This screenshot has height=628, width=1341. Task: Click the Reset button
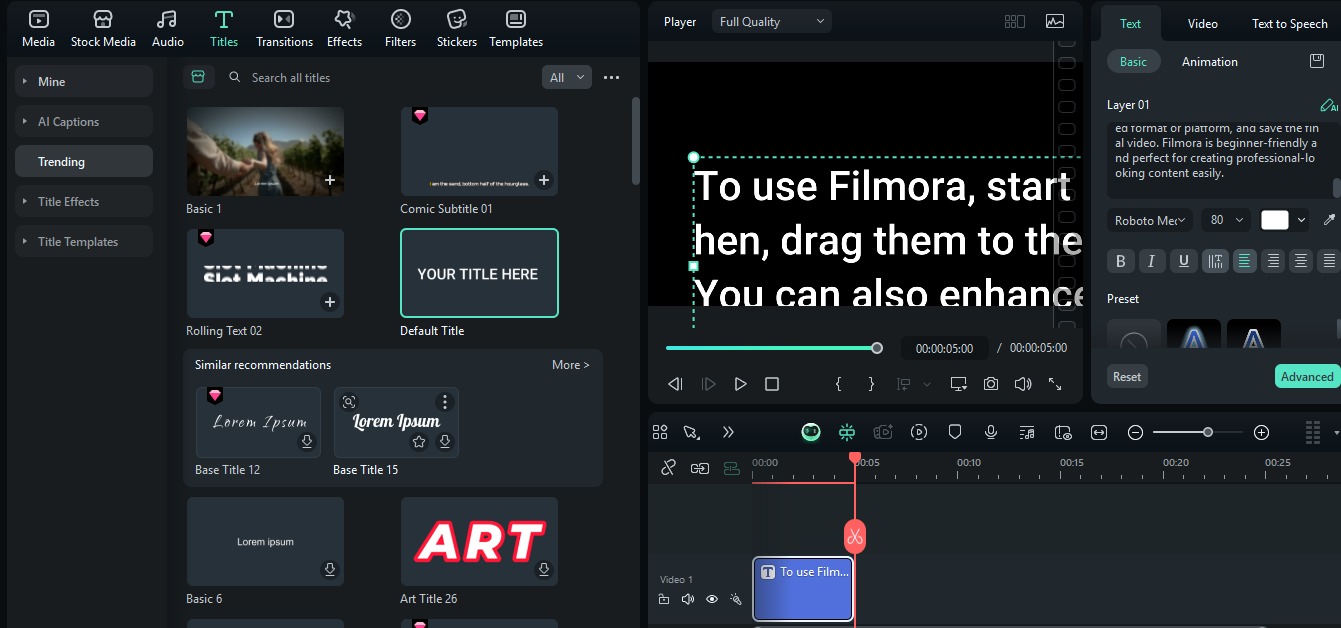pos(1127,377)
